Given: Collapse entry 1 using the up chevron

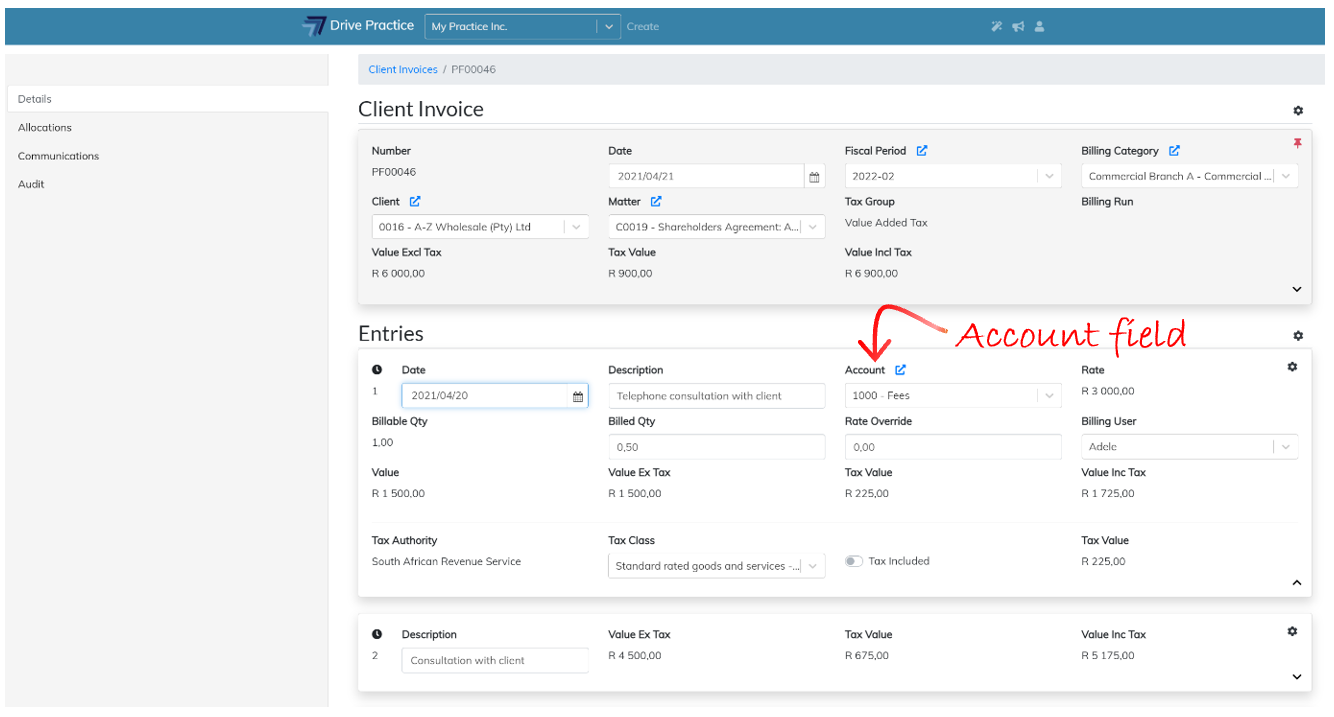Looking at the screenshot, I should click(x=1296, y=582).
